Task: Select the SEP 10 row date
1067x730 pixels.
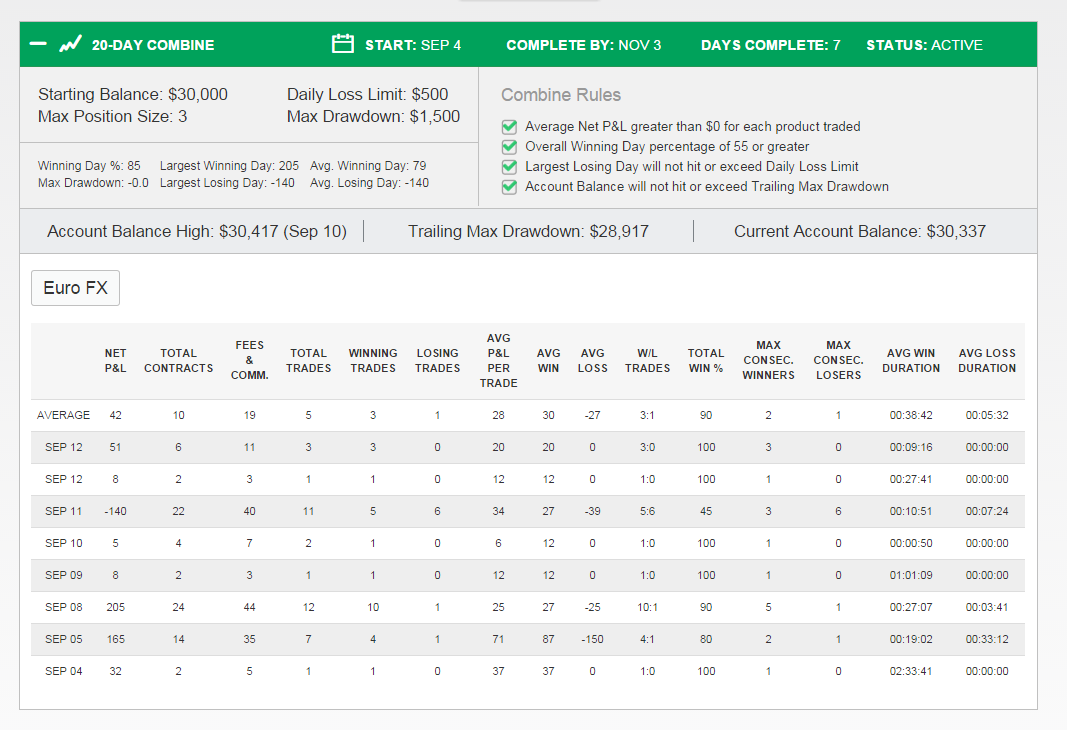Action: 63,543
